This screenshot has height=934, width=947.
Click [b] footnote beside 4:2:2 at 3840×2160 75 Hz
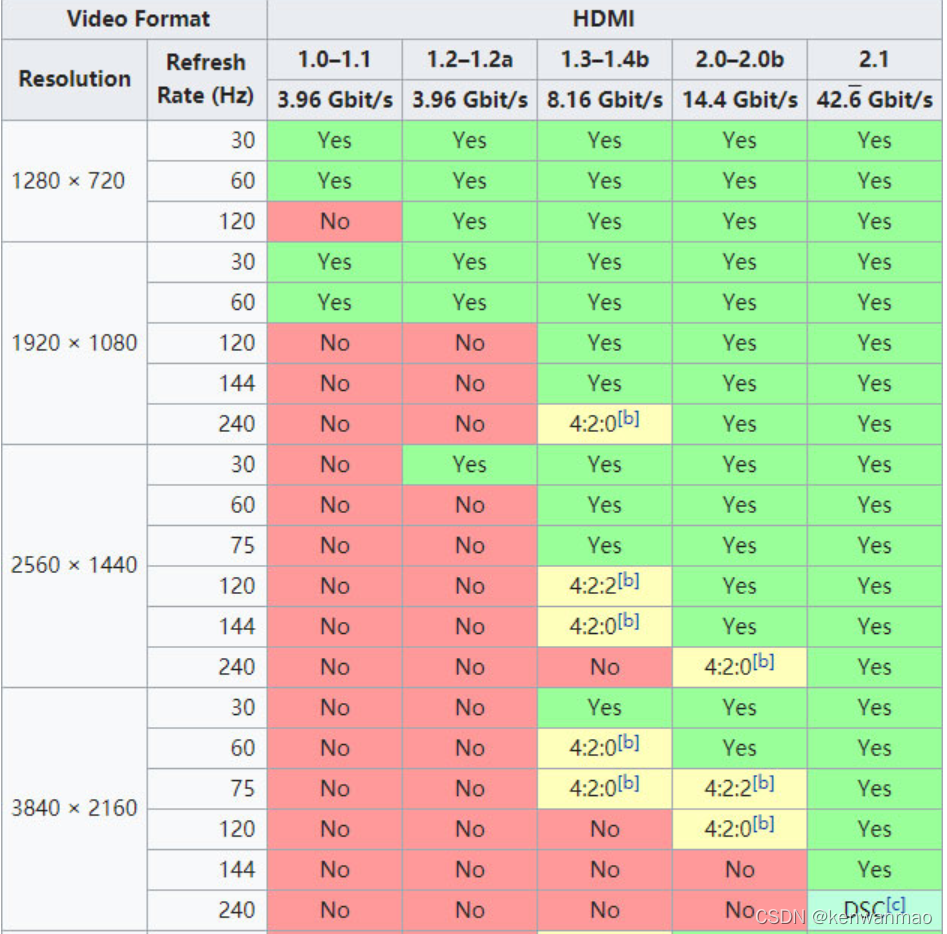(x=763, y=782)
